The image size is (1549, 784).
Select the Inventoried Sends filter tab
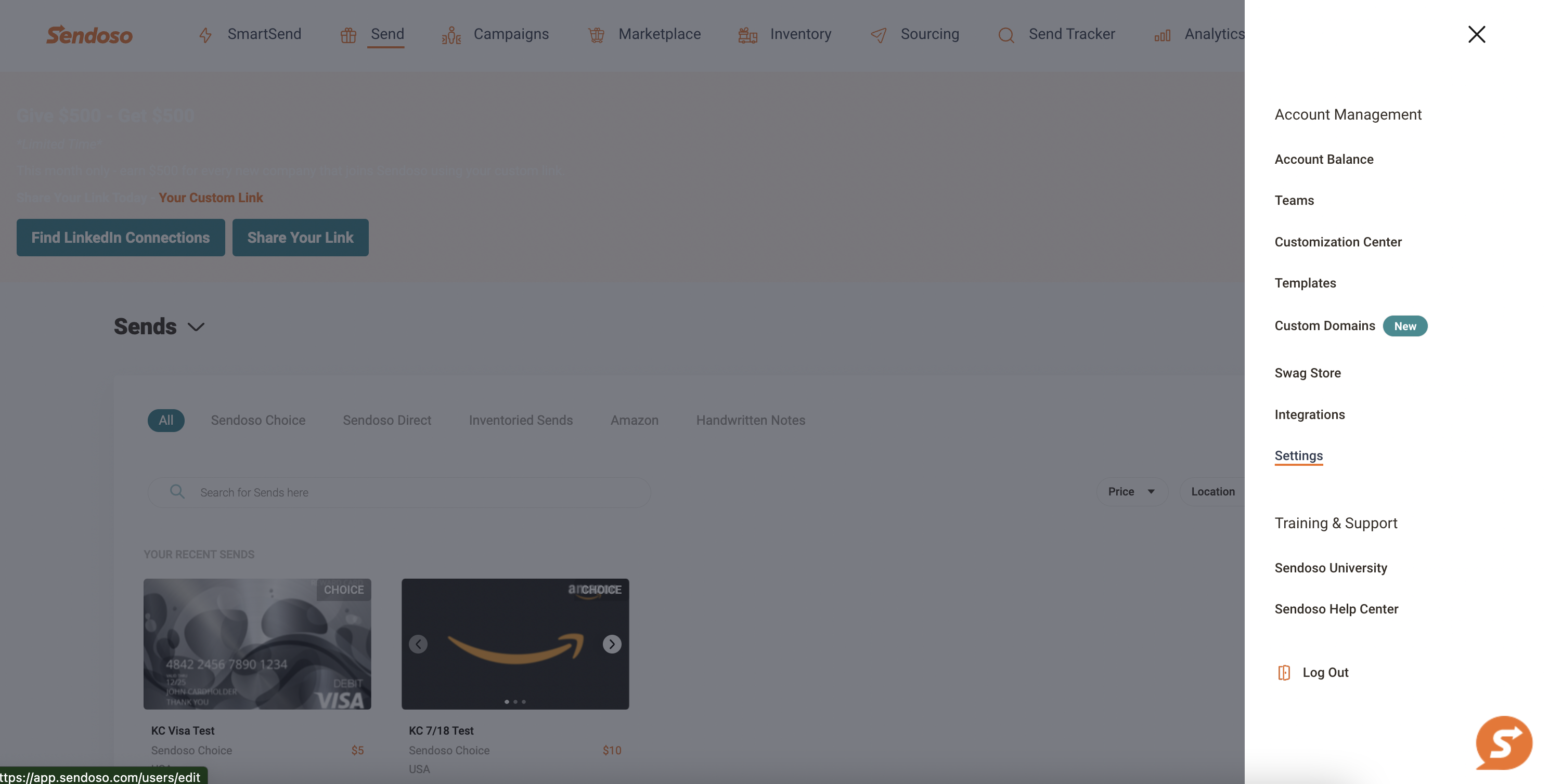point(521,420)
